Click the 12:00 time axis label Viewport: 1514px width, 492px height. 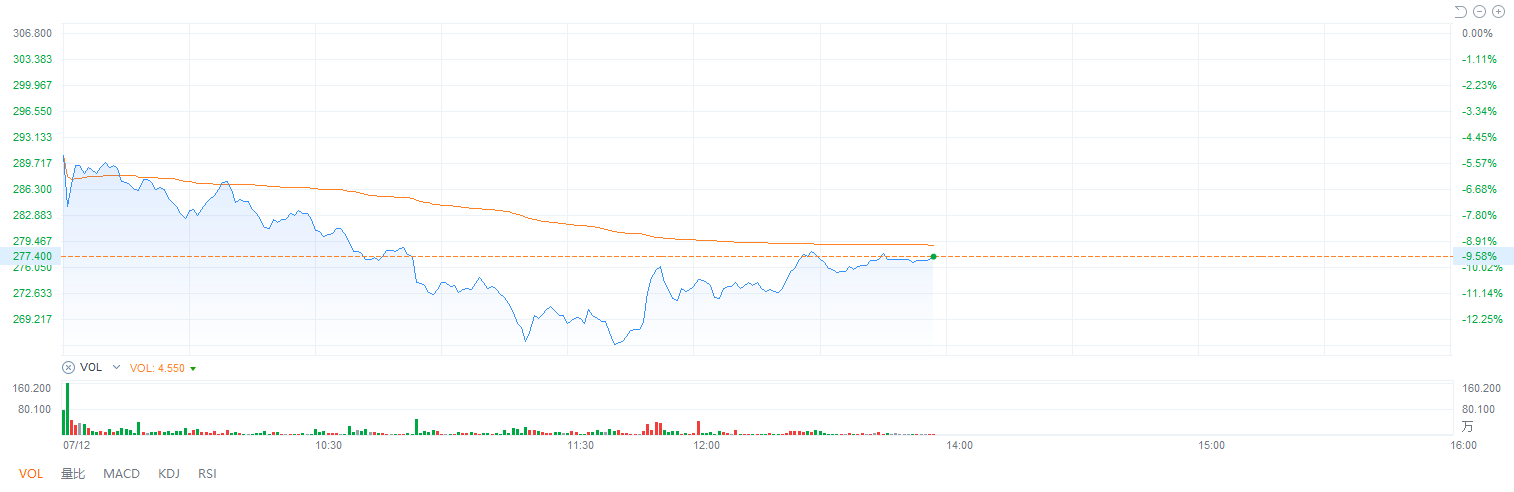(x=707, y=445)
